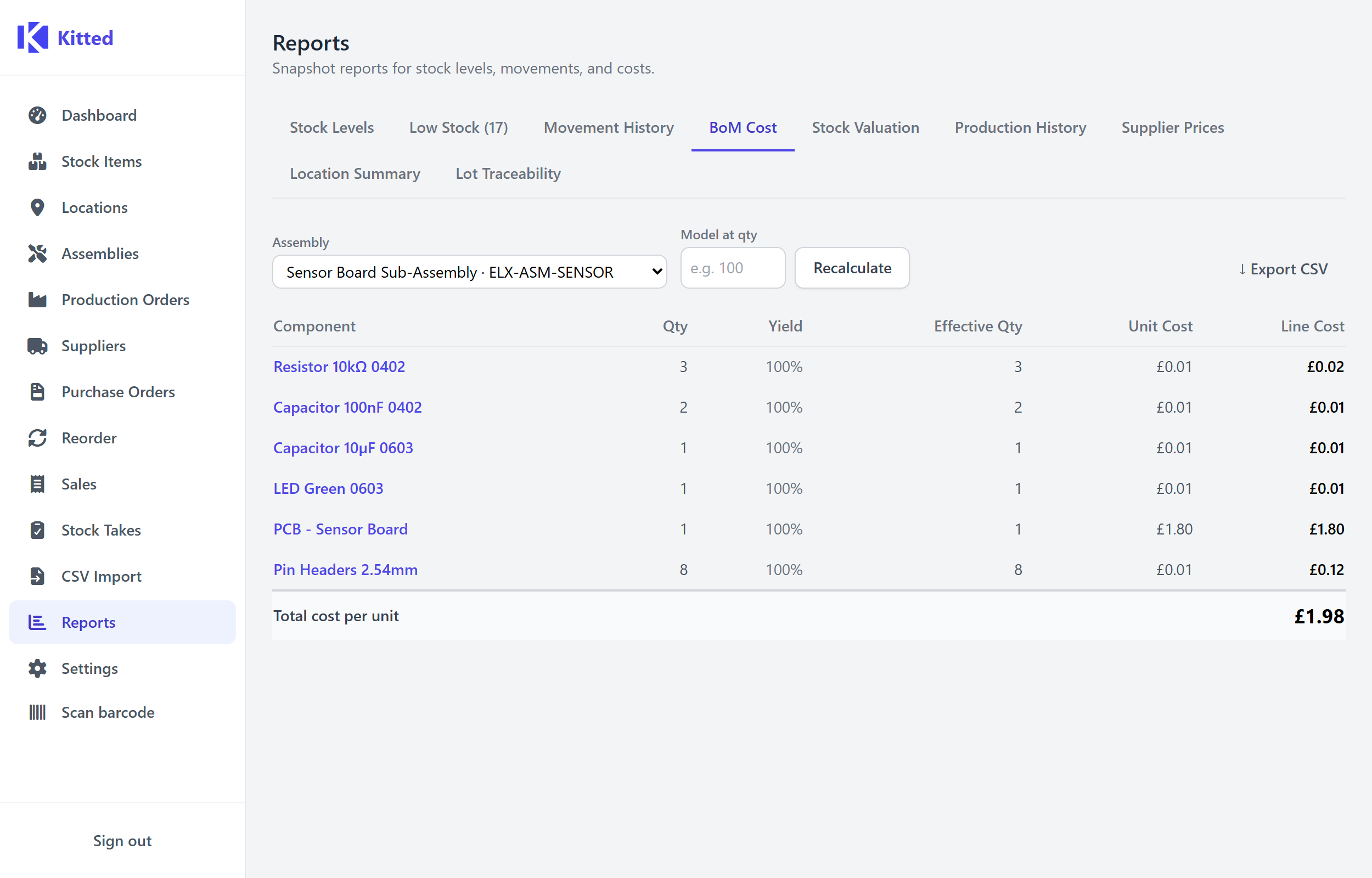Click the Suppliers truck icon

click(37, 346)
